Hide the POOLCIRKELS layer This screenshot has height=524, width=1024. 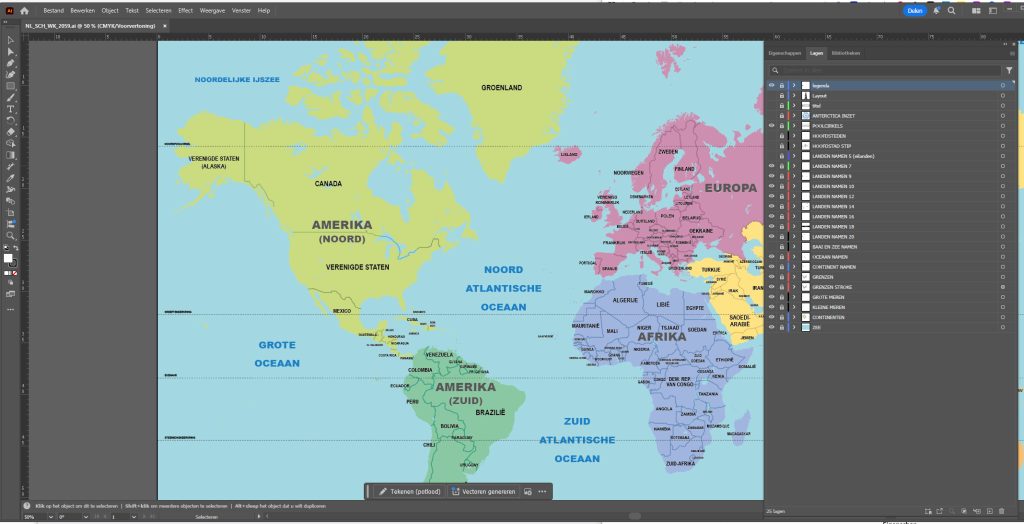[772, 125]
